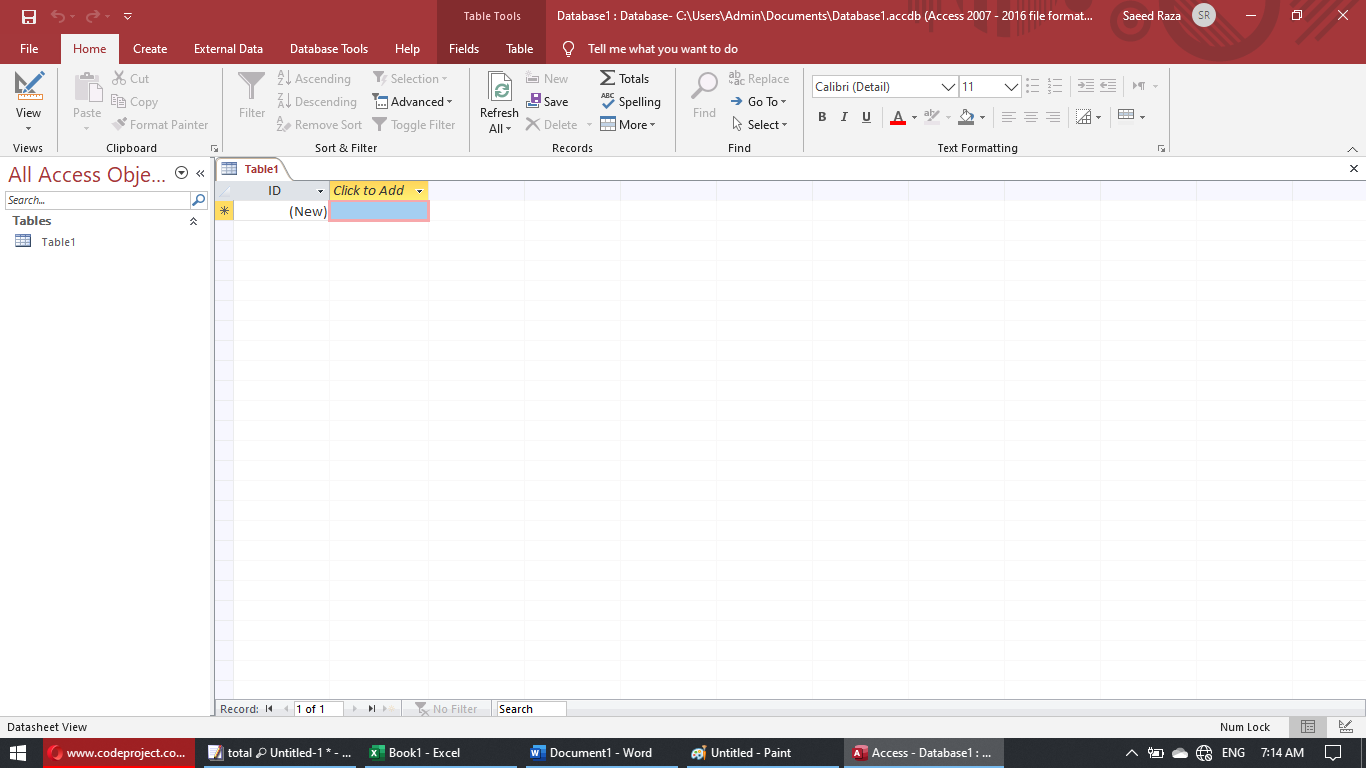Click the Filter funnel button
The image size is (1366, 768).
click(252, 95)
